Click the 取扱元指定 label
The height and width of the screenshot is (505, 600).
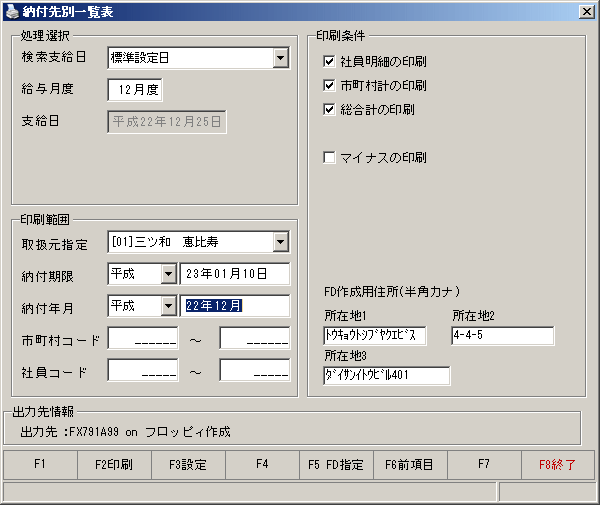(55, 244)
